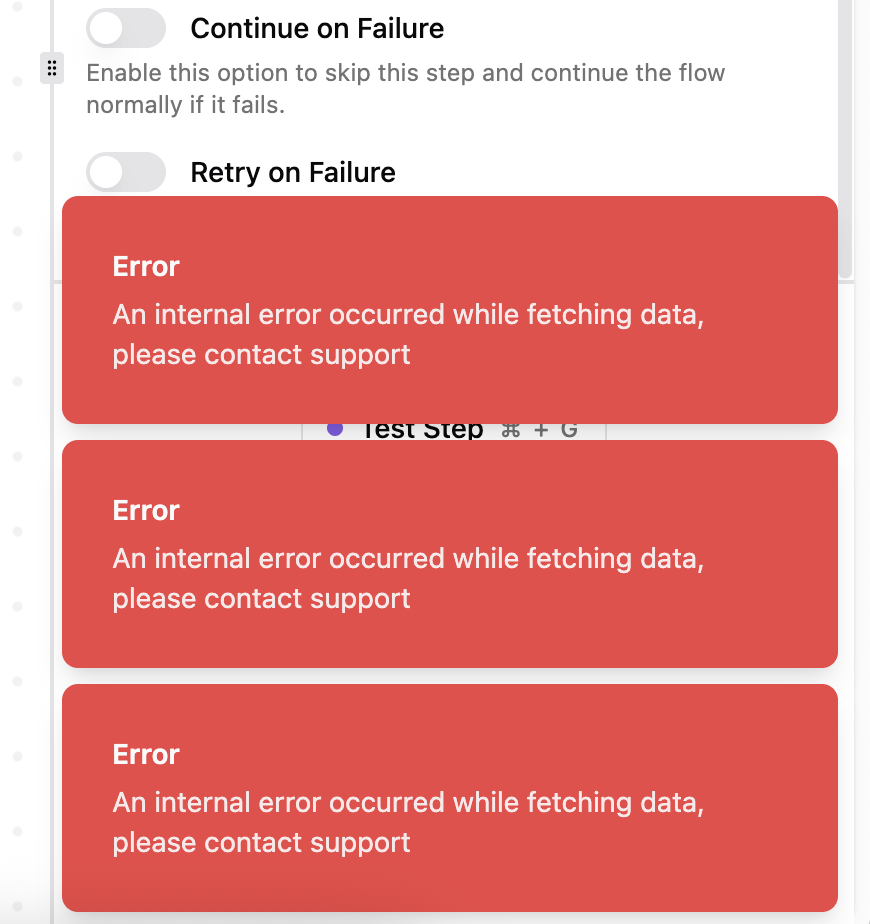
Task: Click the drag handle grip icon
Action: (52, 68)
